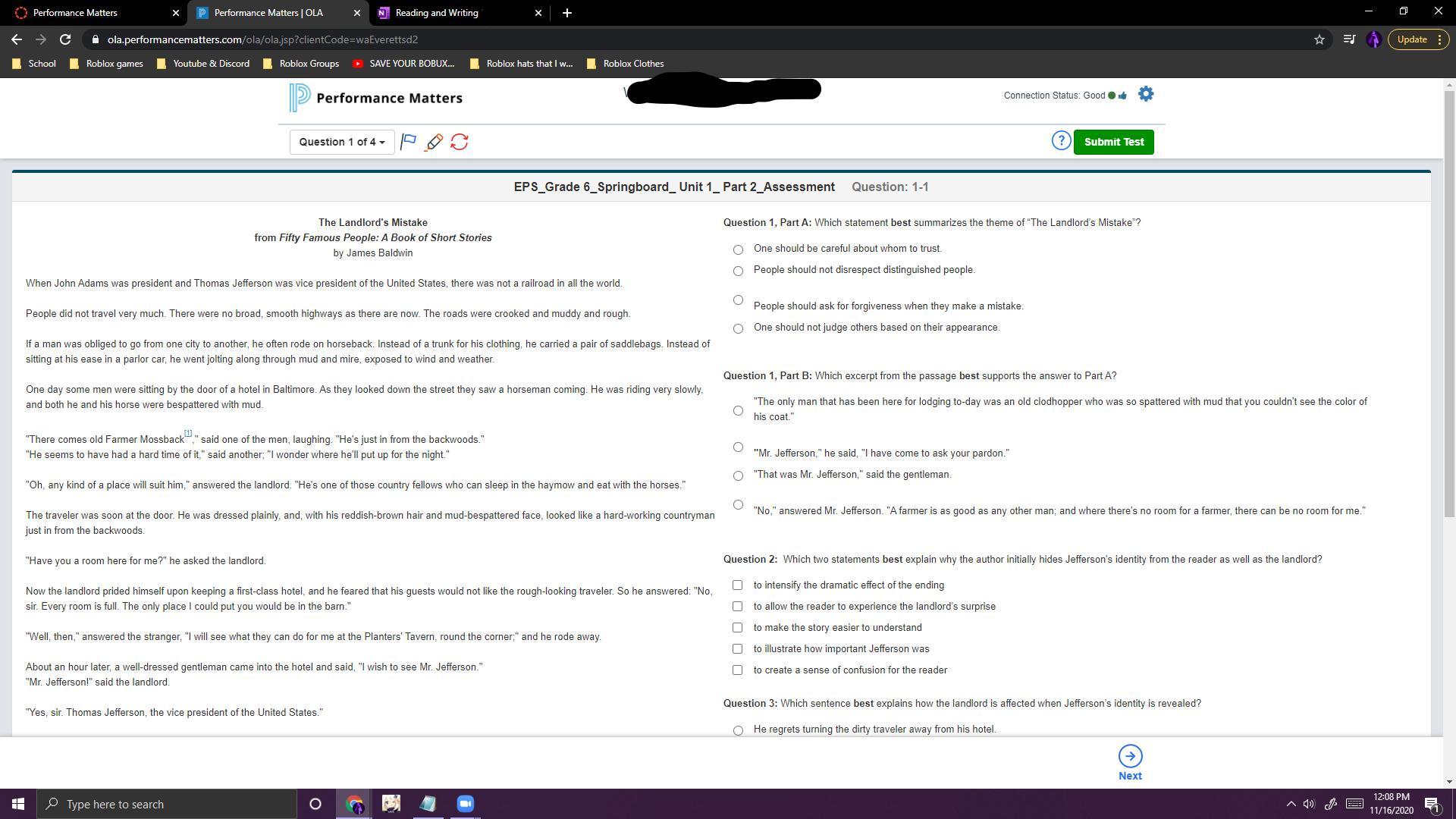The height and width of the screenshot is (819, 1456).
Task: Select 'One should not judge others' answer
Action: pyautogui.click(x=738, y=328)
